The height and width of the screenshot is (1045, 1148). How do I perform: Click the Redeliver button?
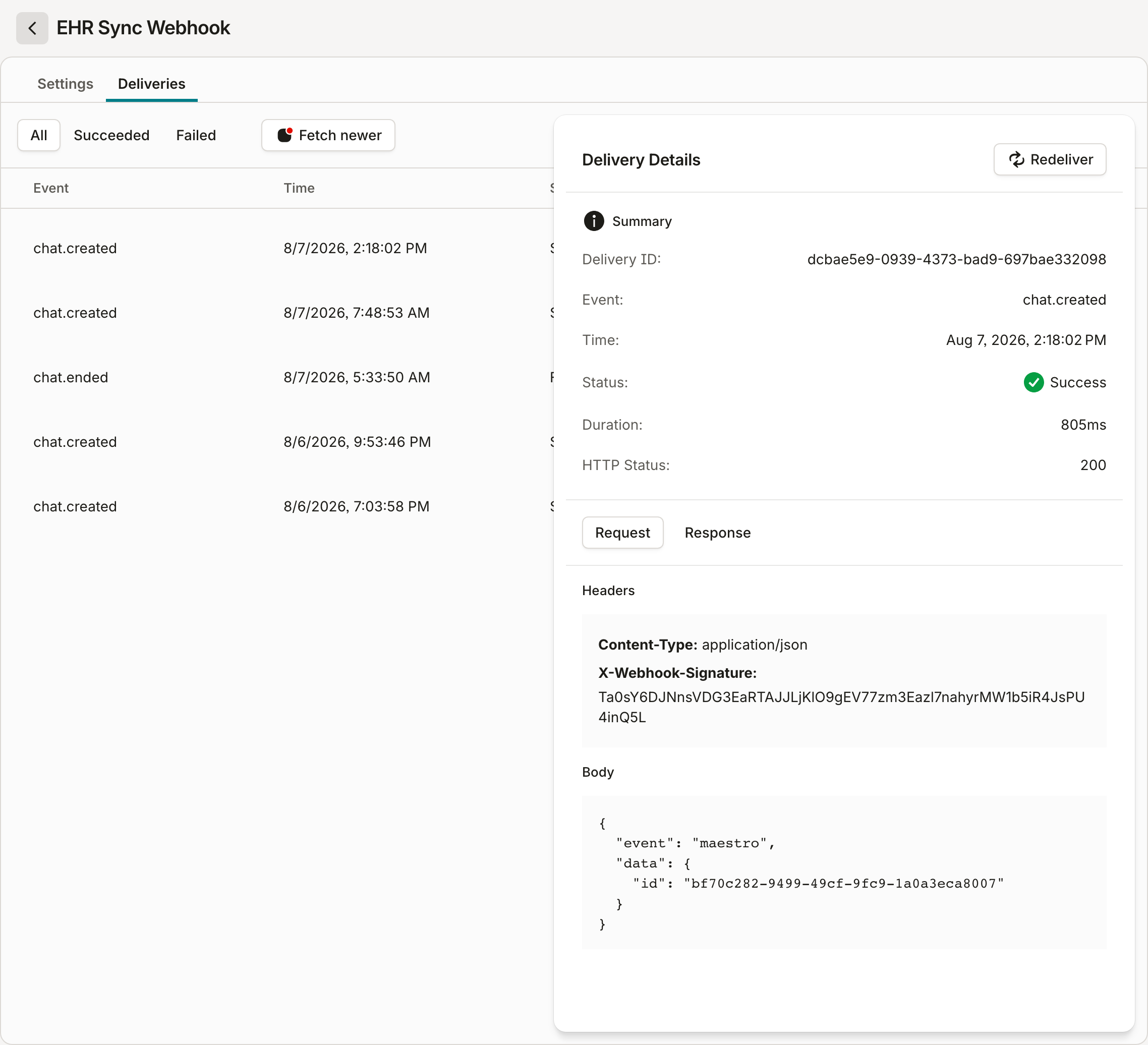[x=1050, y=159]
